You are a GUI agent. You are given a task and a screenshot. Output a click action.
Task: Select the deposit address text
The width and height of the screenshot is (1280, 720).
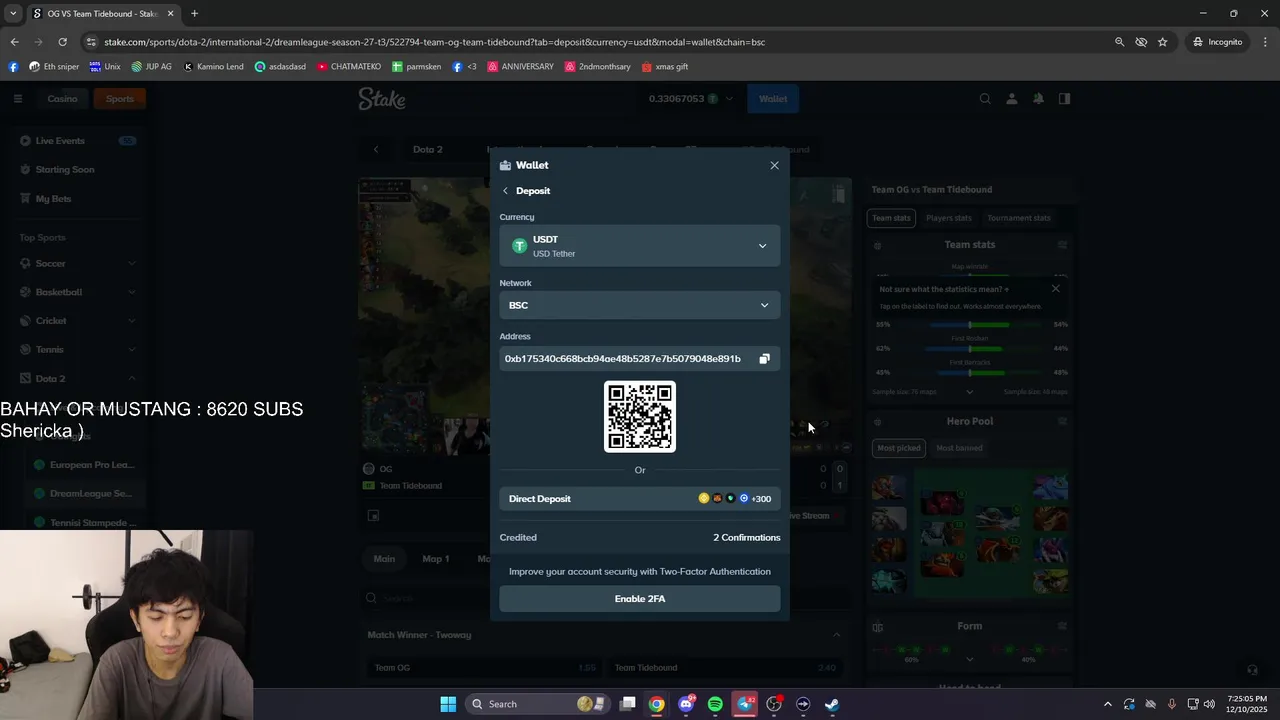point(622,359)
